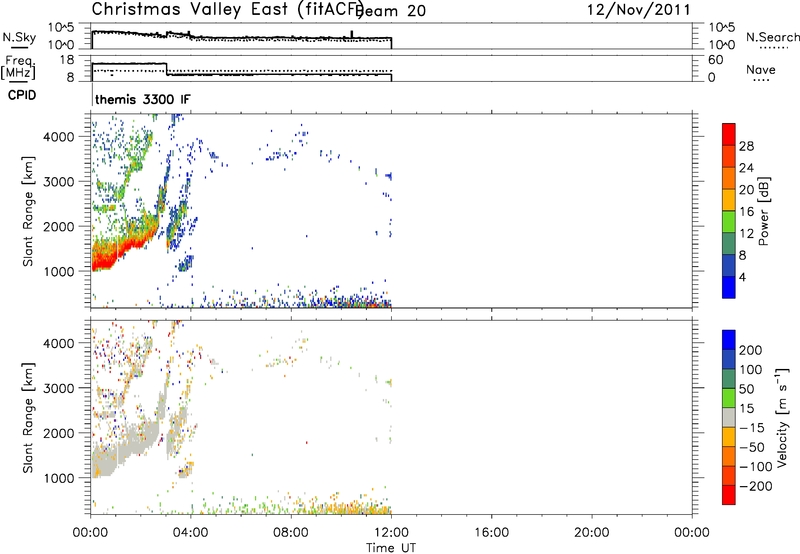
Task: Click the '1000' tick on the velocity panel axis
Action: pos(59,478)
